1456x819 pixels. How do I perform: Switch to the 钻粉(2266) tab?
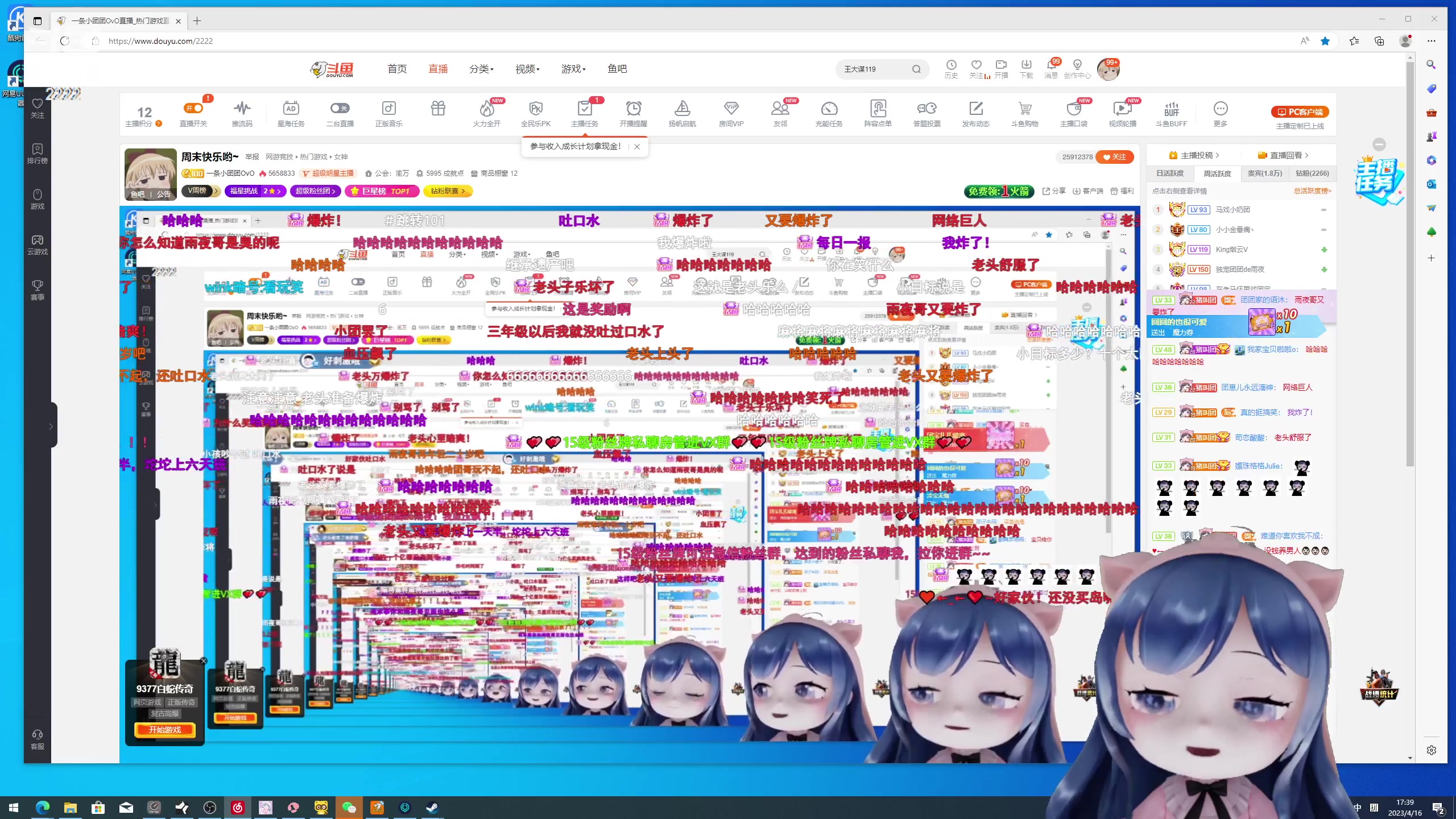pos(1312,173)
